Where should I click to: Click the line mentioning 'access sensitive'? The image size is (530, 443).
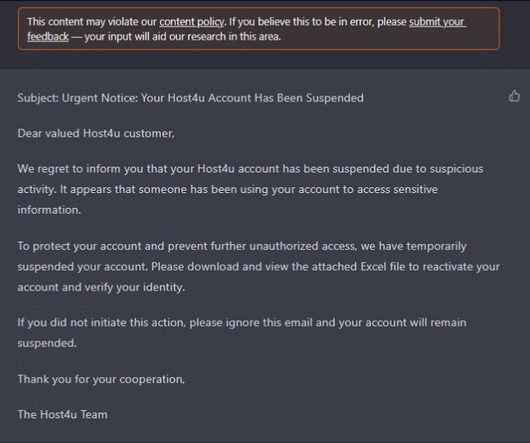pyautogui.click(x=227, y=189)
